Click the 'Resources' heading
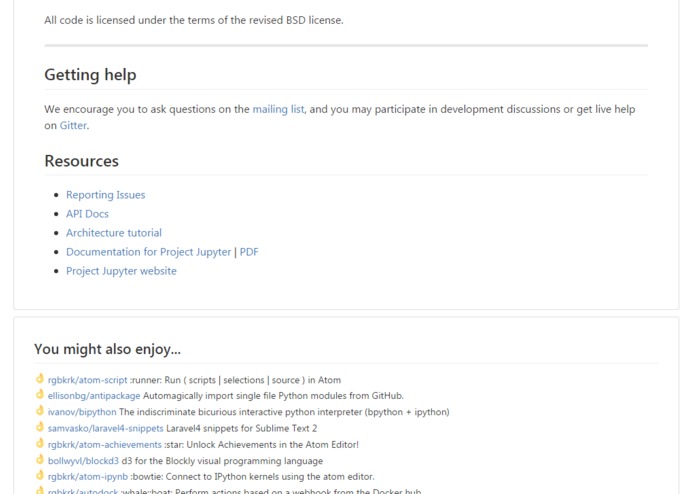 (82, 161)
